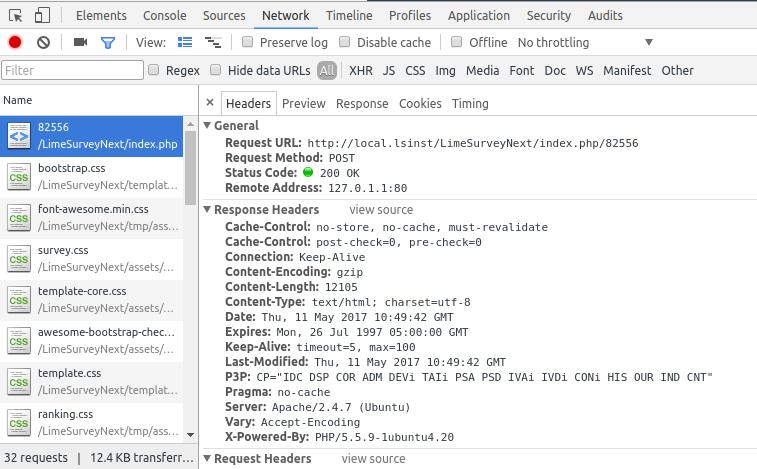
Task: Open the No throttling dropdown
Action: tap(585, 42)
